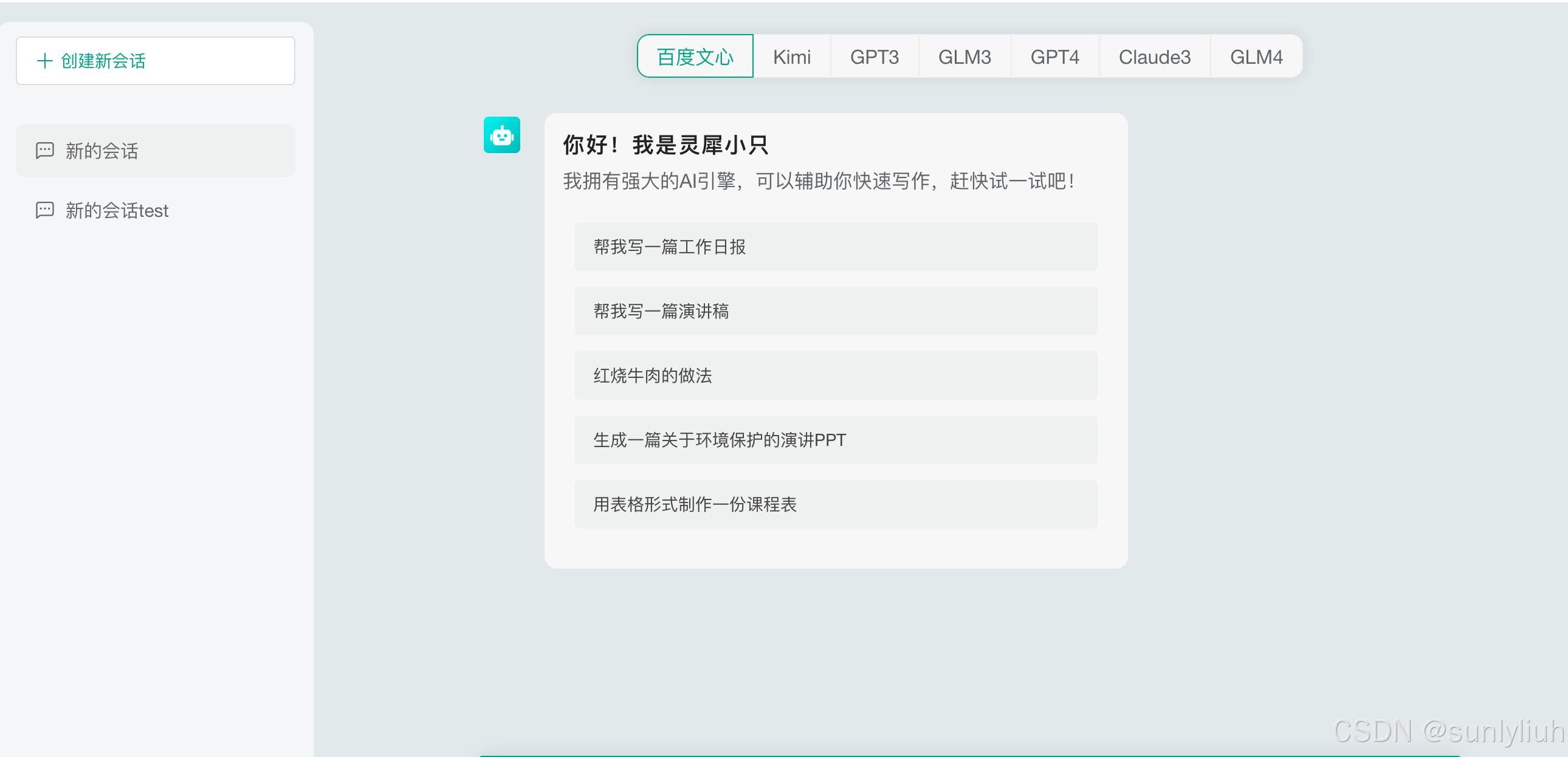1568x757 pixels.
Task: Open the 新的会话 conversation
Action: coord(155,150)
